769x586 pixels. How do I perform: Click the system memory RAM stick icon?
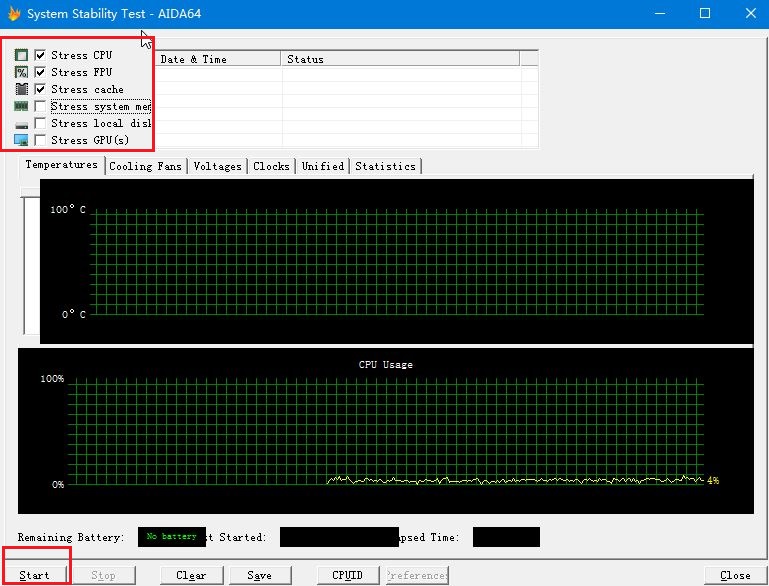coord(21,106)
